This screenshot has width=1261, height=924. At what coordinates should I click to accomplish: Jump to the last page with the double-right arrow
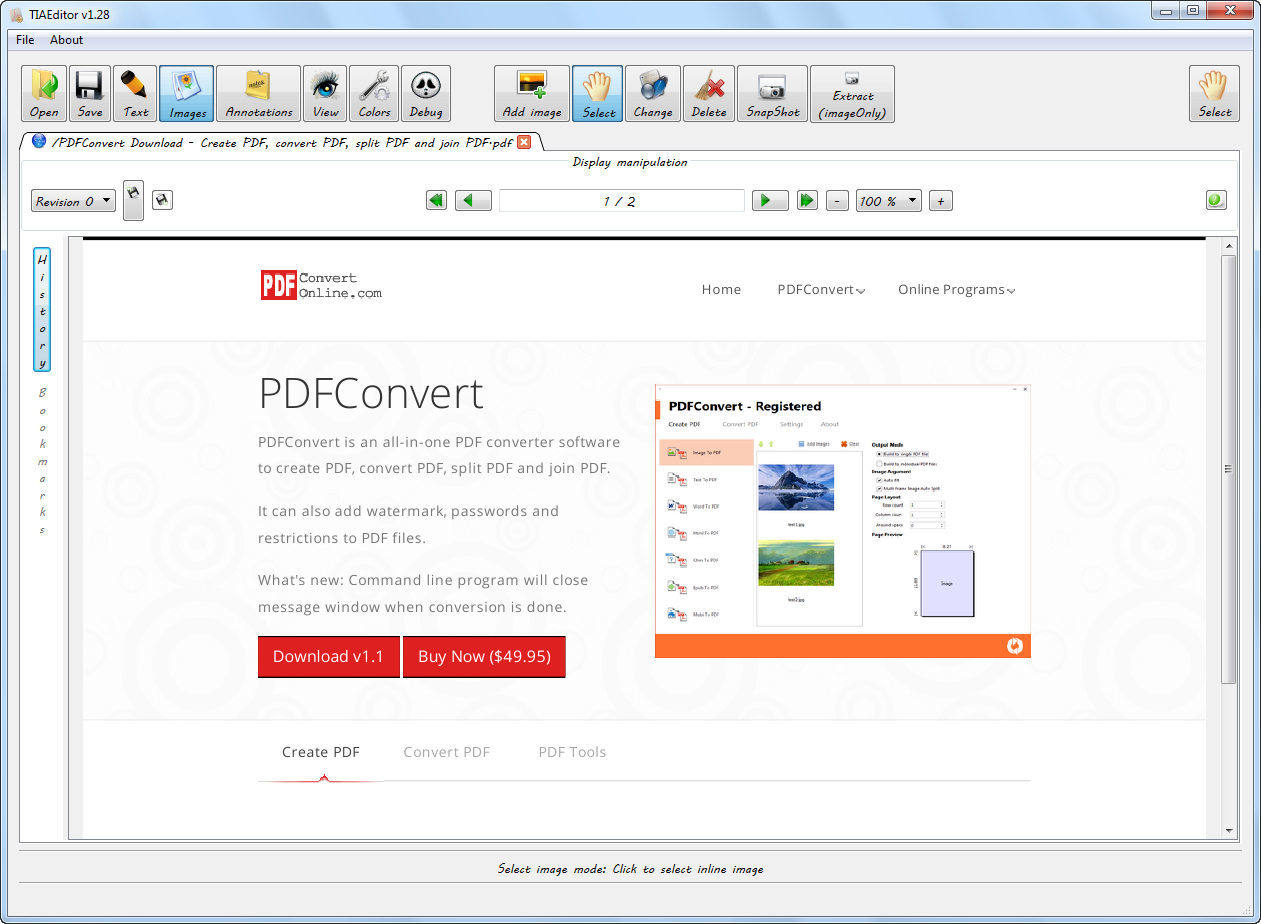807,201
